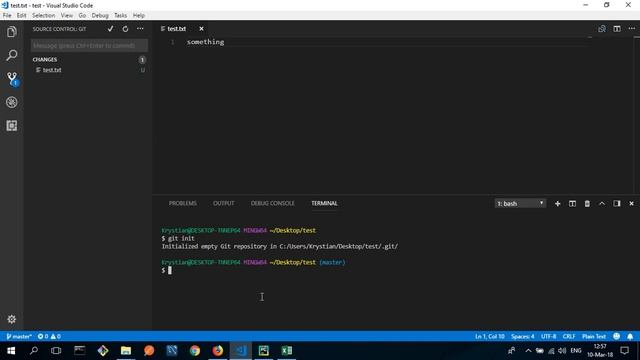Close the terminal panel
The height and width of the screenshot is (360, 640).
631,203
